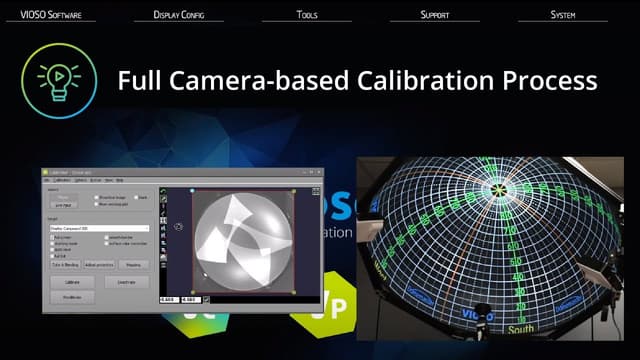
Task: Select the green pencil tool in viewer toolbar
Action: 163,199
